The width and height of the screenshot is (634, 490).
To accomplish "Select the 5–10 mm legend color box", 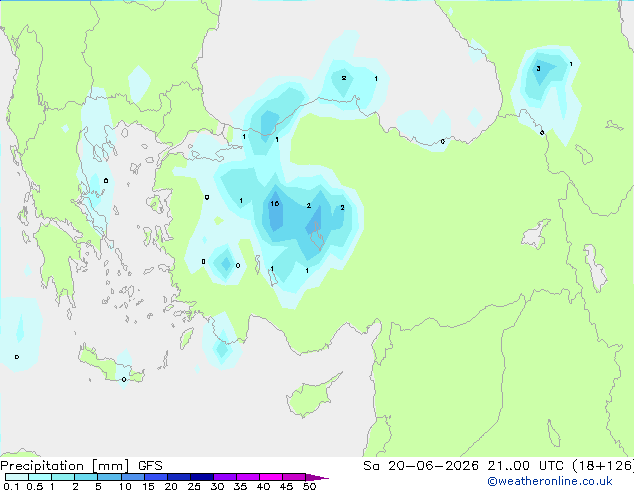I will [109, 477].
